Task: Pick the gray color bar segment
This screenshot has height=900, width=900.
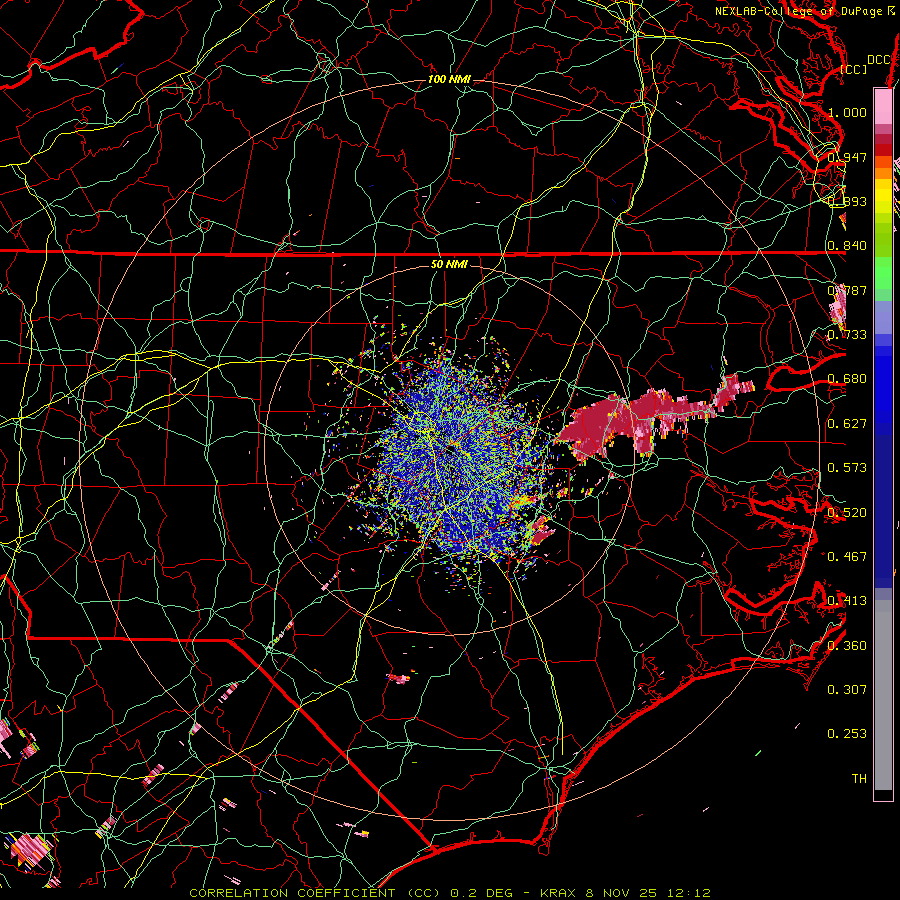Action: [x=883, y=695]
